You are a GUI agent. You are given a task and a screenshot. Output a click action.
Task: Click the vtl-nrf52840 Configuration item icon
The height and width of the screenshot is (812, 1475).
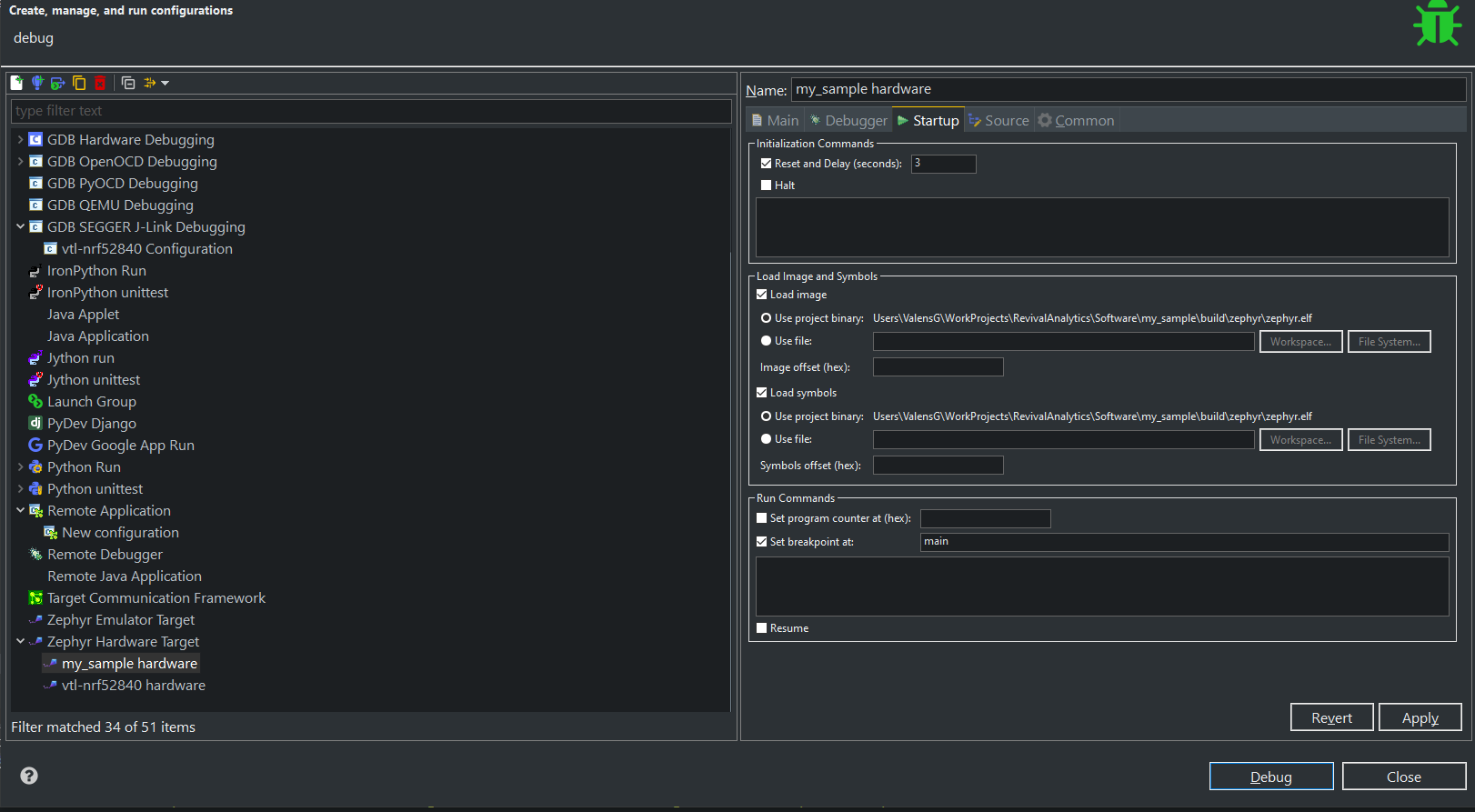click(50, 249)
